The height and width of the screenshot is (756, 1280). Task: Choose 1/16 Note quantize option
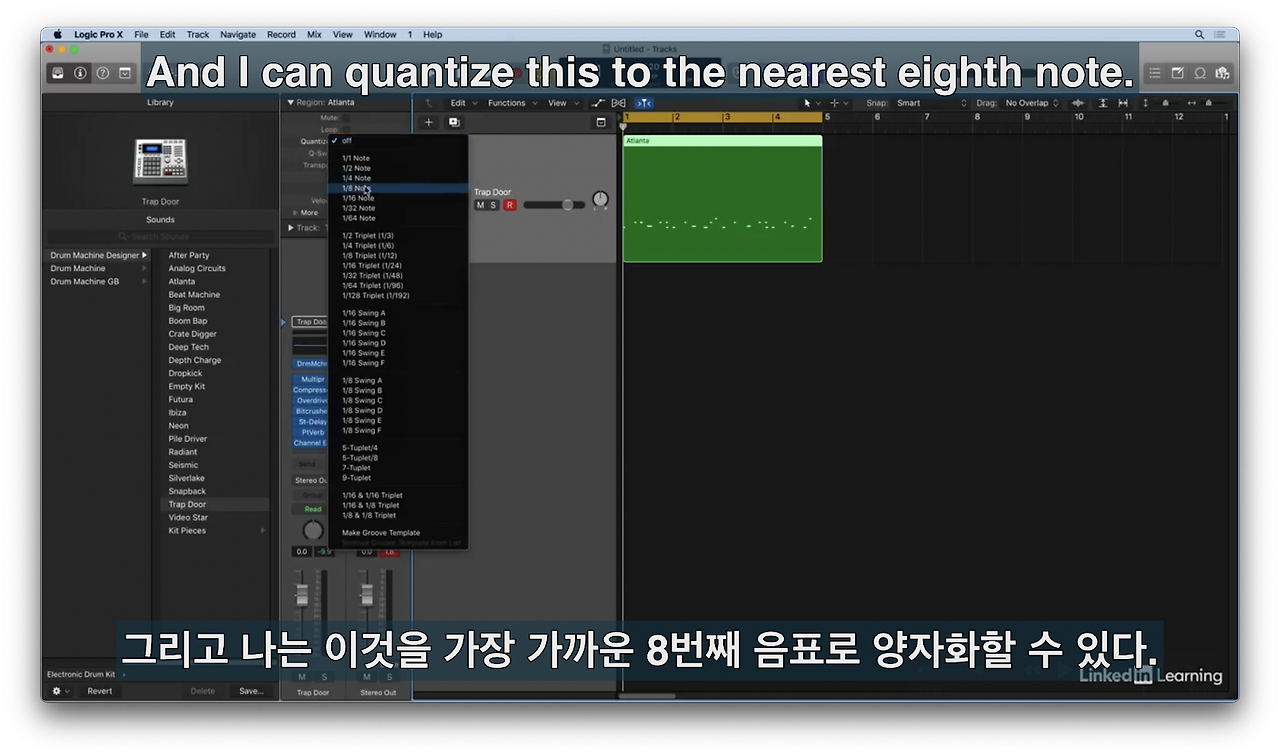398,198
